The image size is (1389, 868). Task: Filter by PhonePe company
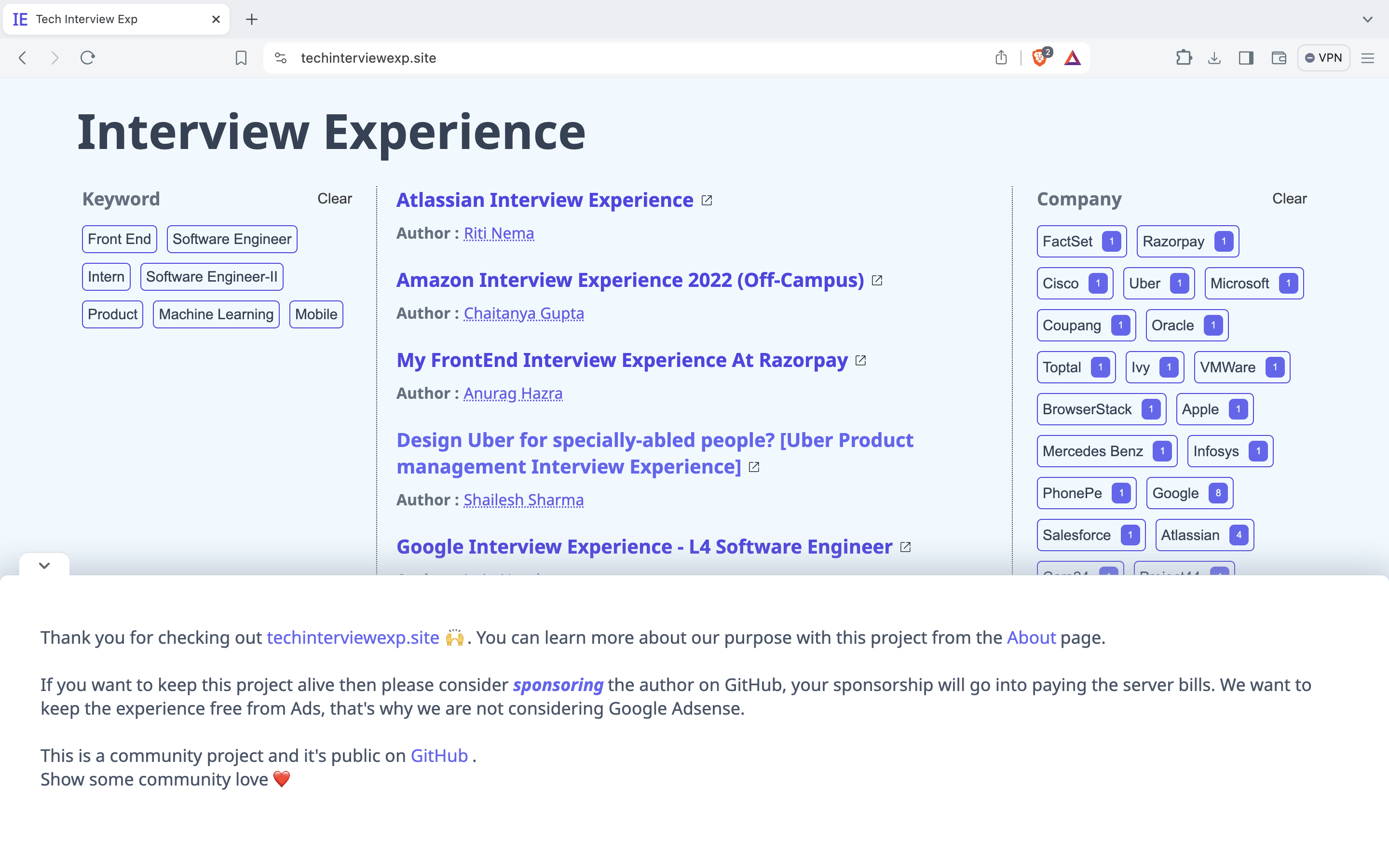(1087, 493)
